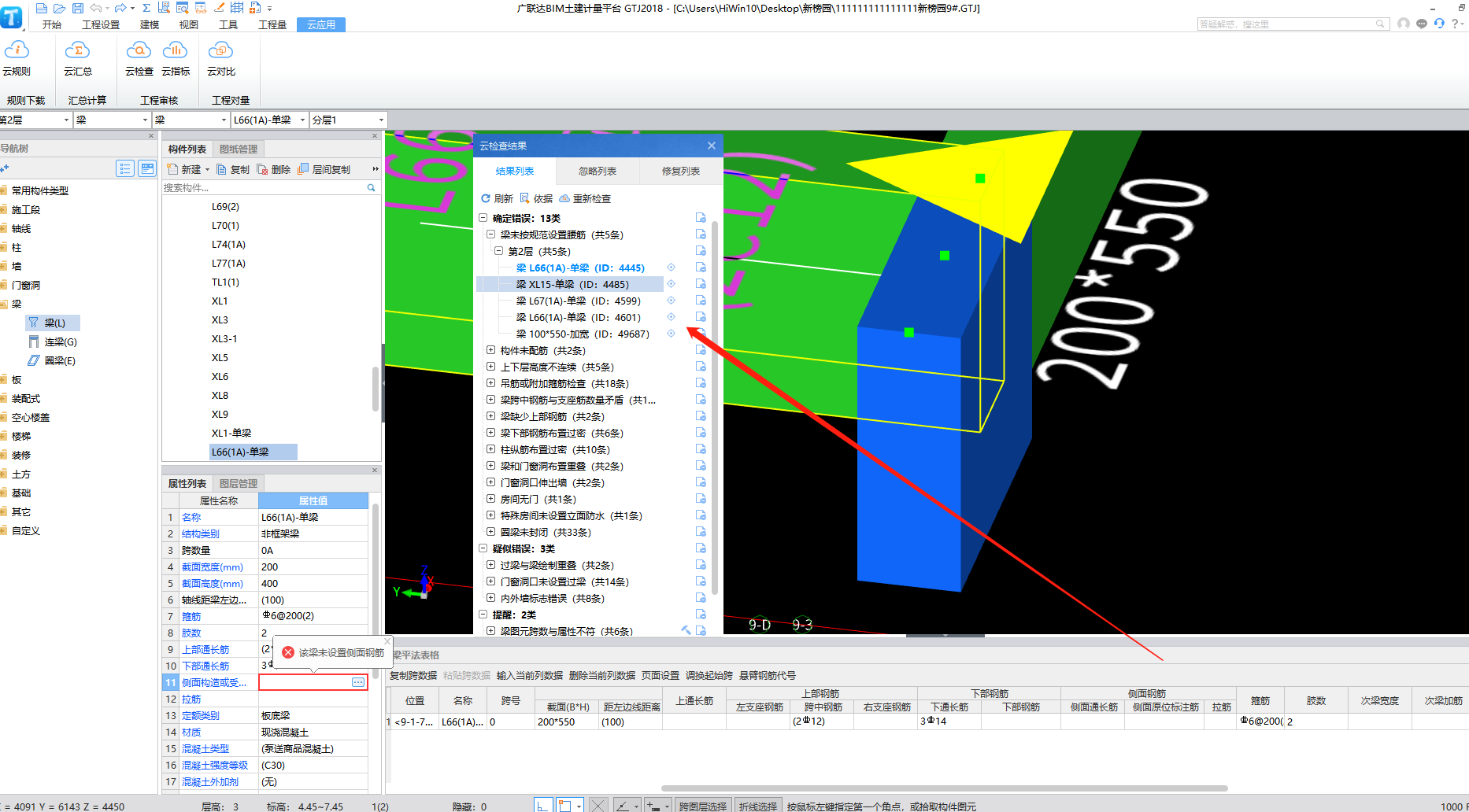The height and width of the screenshot is (812, 1469).
Task: Switch navigation tree to list view icon
Action: (x=125, y=168)
